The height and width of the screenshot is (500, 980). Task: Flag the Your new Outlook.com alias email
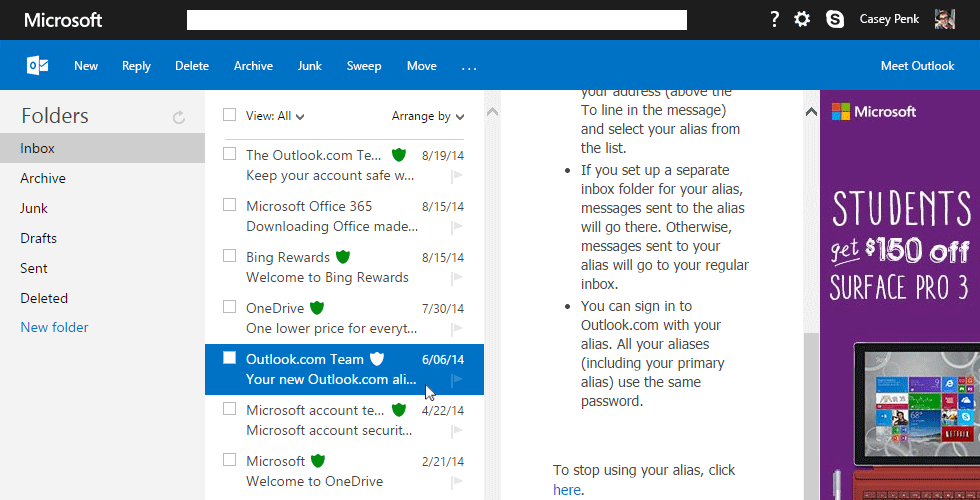point(457,380)
